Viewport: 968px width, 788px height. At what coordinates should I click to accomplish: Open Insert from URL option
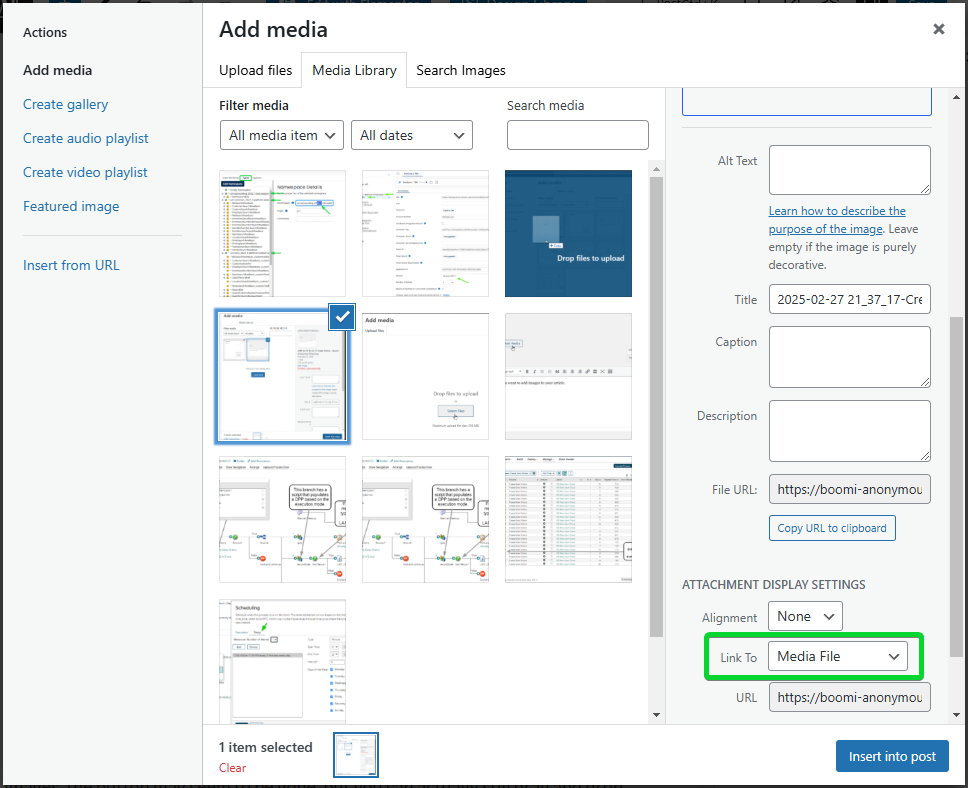coord(71,265)
